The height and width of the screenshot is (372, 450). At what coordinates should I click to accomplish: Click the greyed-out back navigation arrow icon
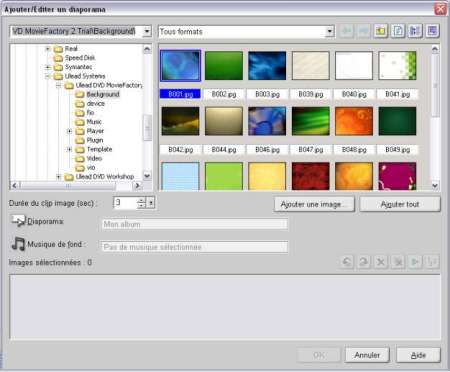coord(347,31)
